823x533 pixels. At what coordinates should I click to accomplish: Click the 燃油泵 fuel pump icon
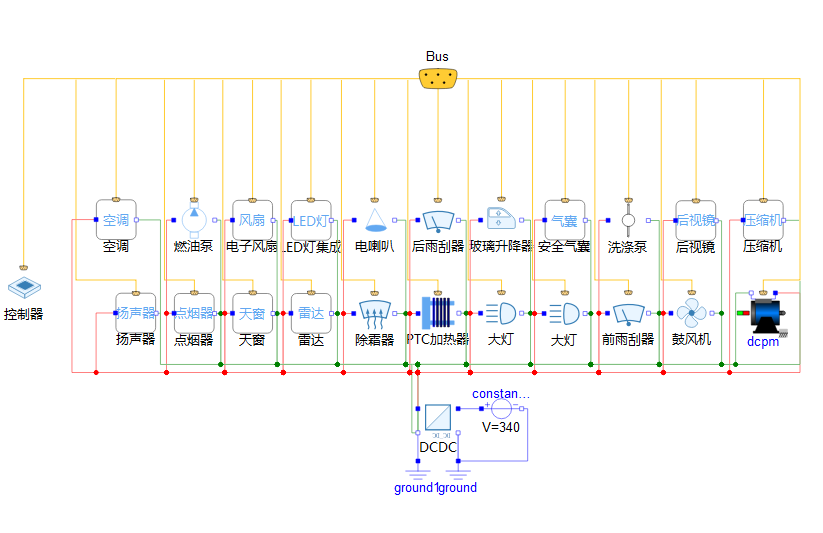(x=194, y=218)
